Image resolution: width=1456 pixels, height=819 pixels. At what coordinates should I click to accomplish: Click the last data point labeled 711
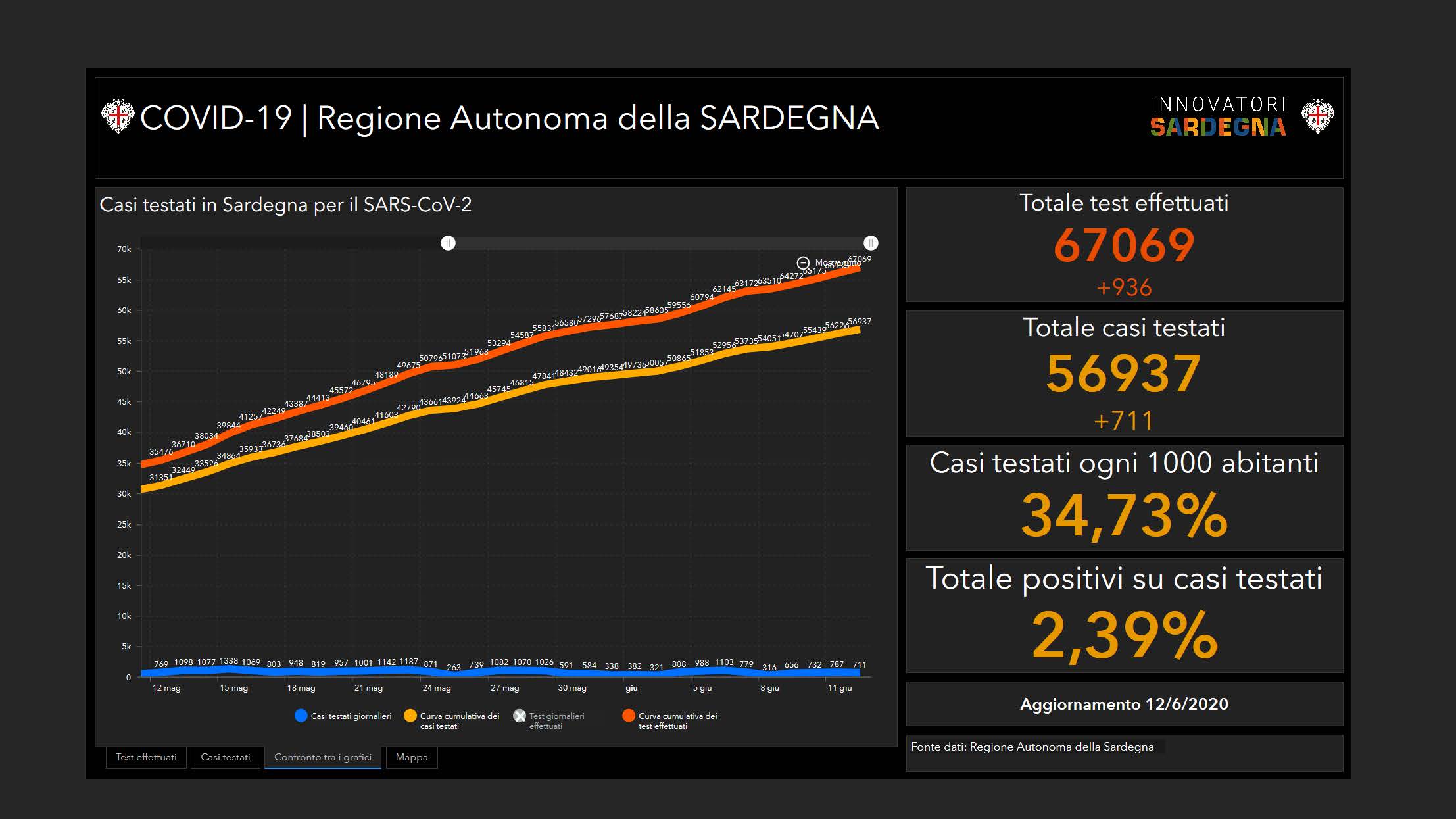click(x=859, y=672)
